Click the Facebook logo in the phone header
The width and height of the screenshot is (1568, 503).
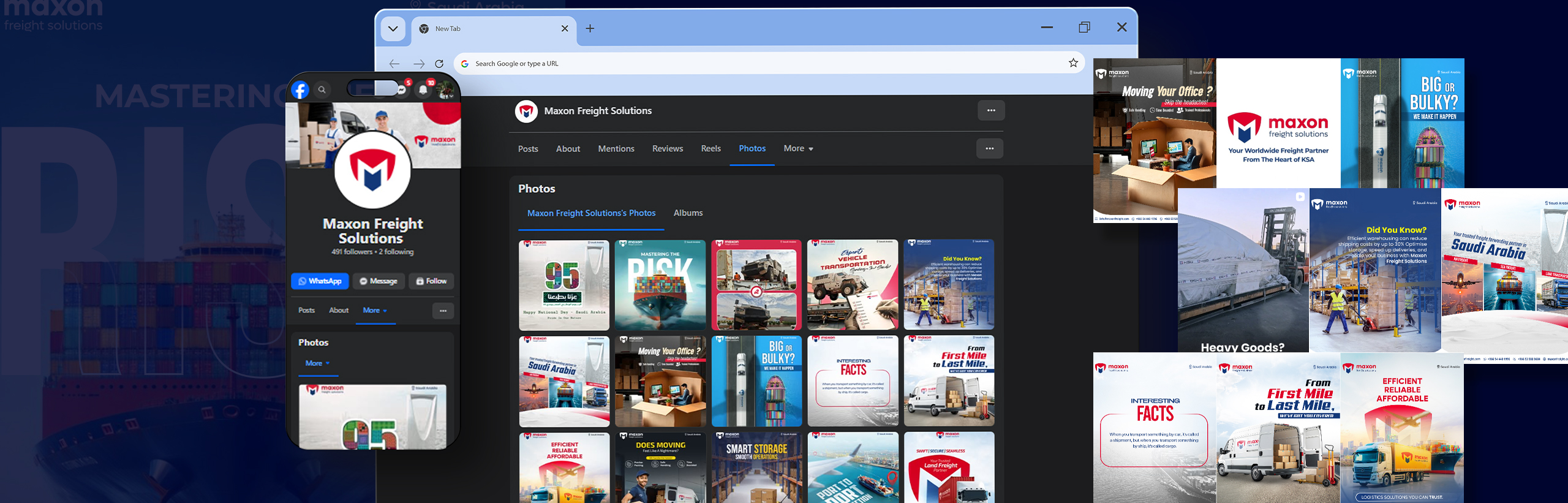tap(300, 90)
